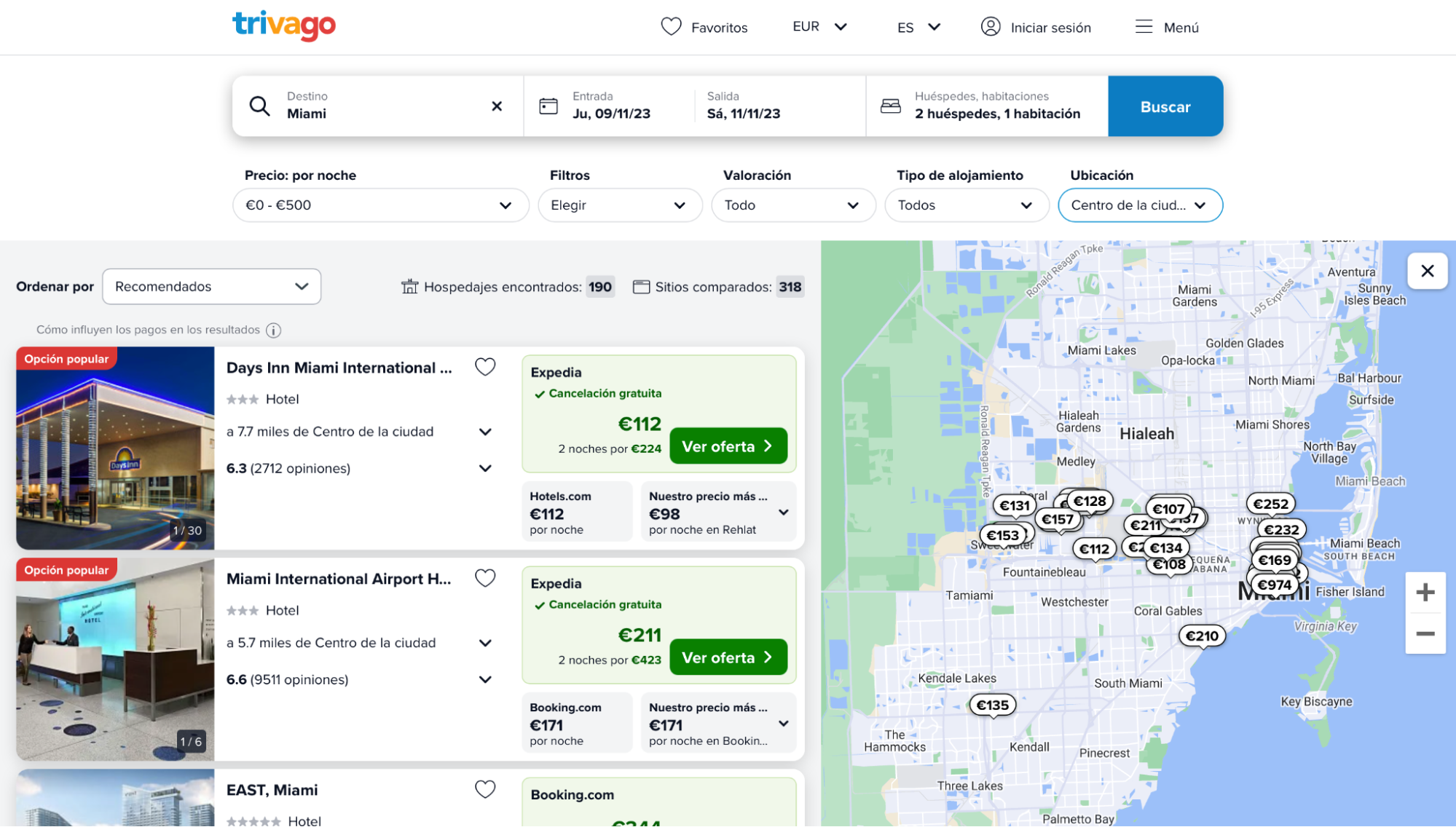
Task: Open Rehlat €98 lowest price offer
Action: pos(718,512)
